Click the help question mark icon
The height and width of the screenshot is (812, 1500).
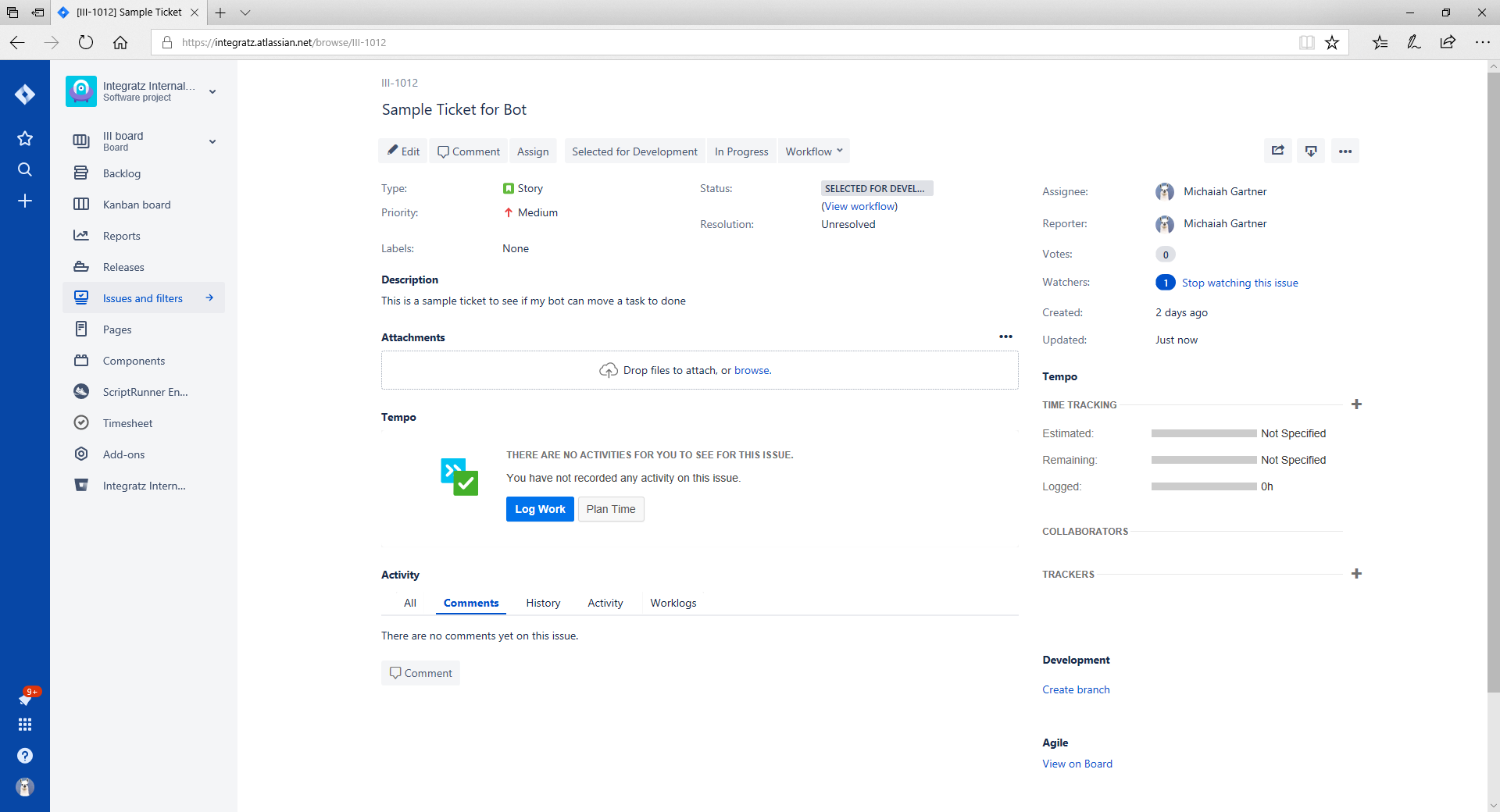click(25, 756)
